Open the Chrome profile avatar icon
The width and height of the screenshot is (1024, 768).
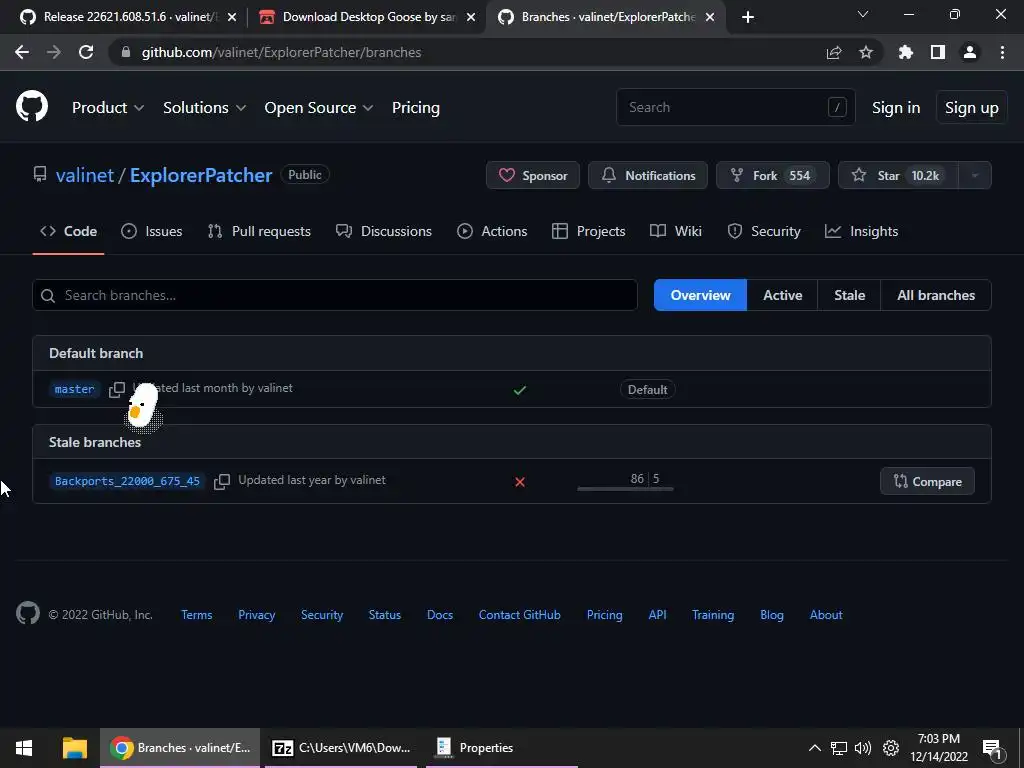click(x=970, y=52)
